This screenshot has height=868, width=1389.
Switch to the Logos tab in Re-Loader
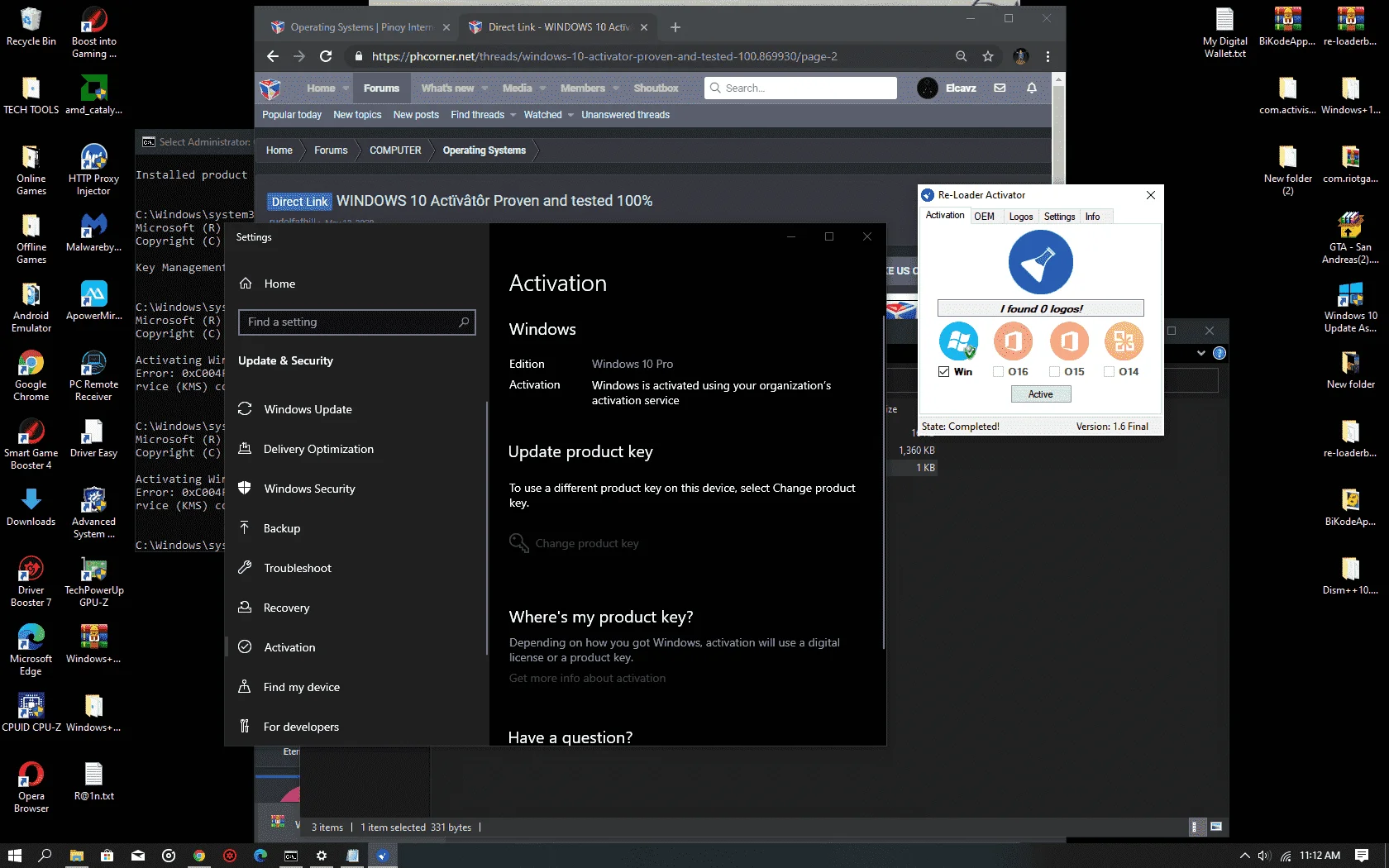coord(1021,217)
